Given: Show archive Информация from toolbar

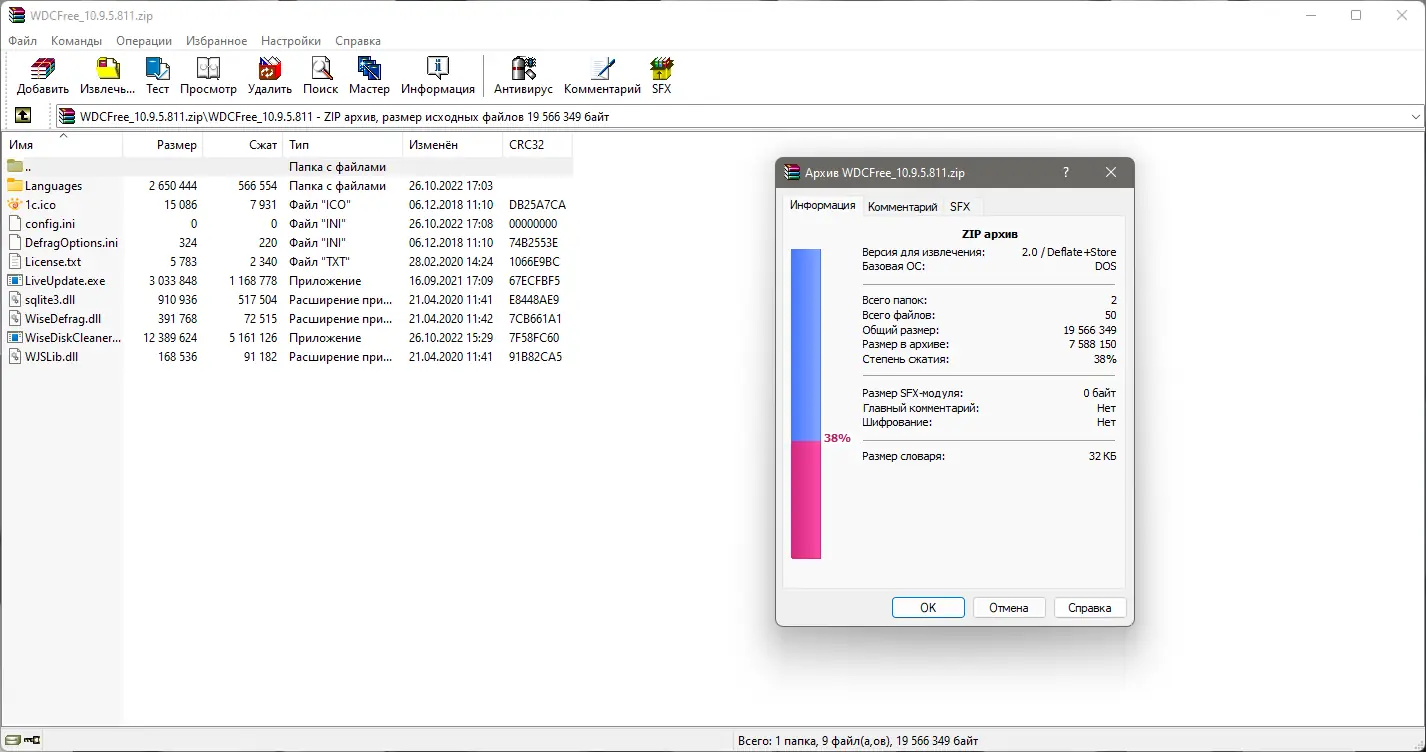Looking at the screenshot, I should [437, 76].
